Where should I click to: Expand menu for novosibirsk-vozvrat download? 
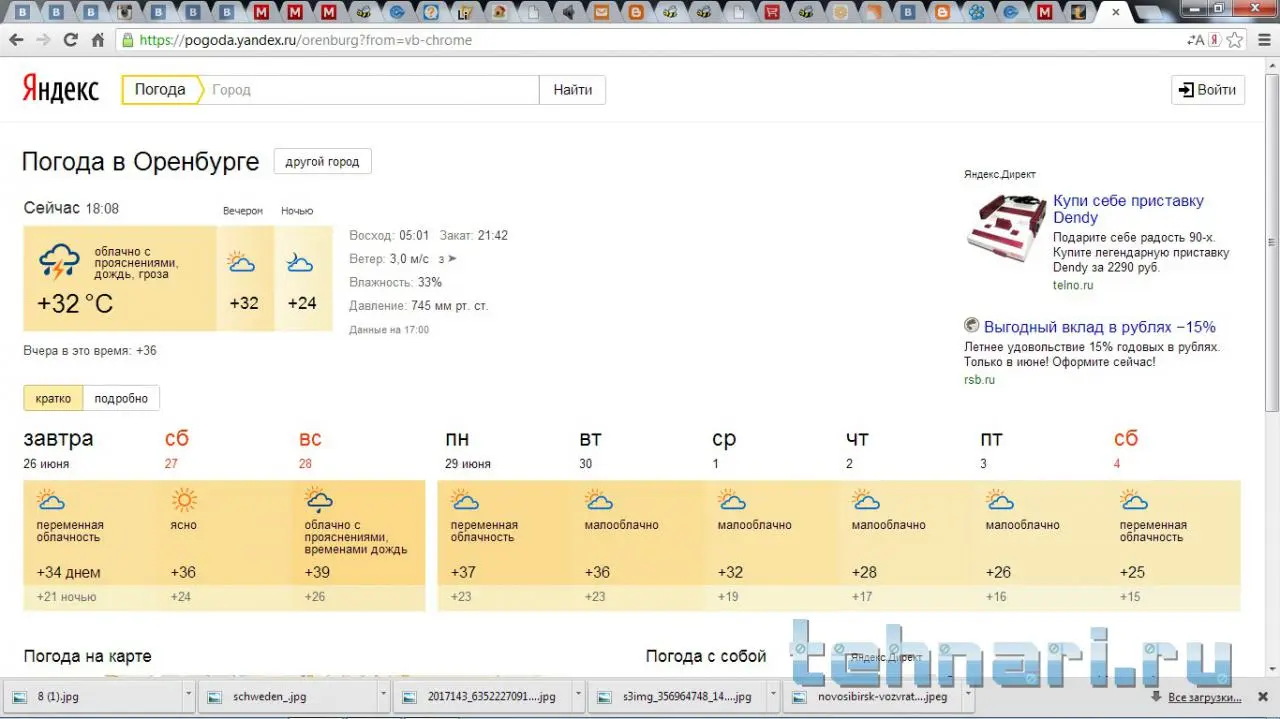click(x=966, y=696)
